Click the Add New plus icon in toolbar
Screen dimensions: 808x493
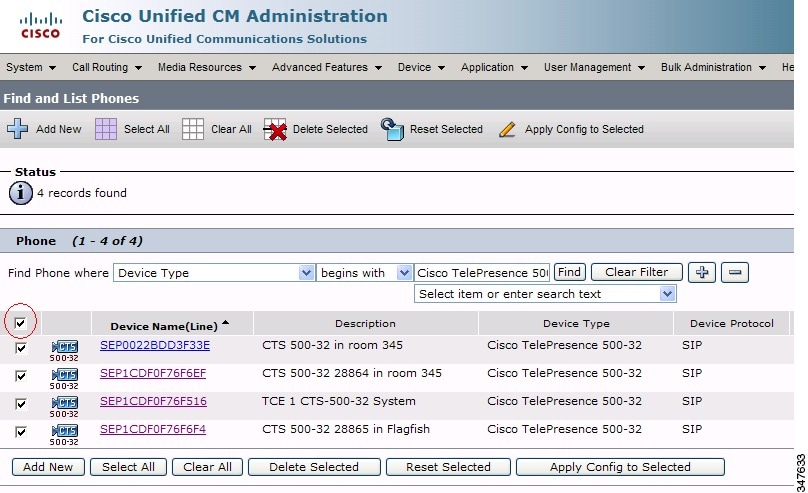tap(18, 129)
